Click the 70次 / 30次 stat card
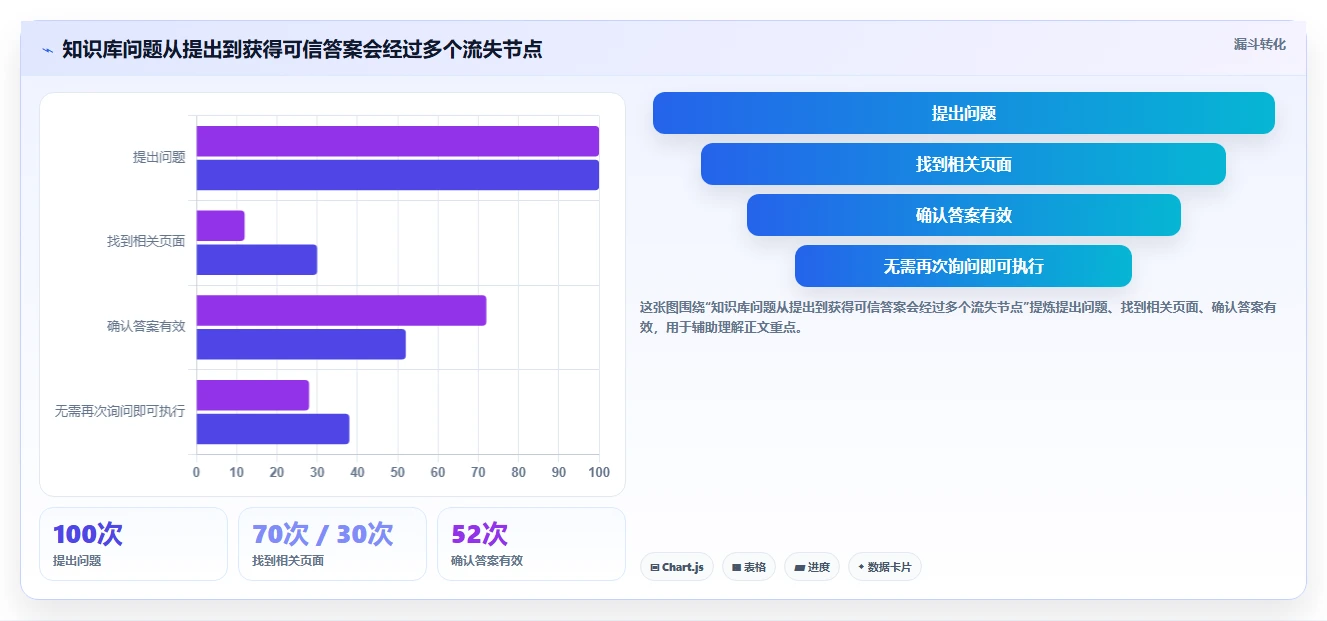The height and width of the screenshot is (621, 1327). tap(332, 544)
